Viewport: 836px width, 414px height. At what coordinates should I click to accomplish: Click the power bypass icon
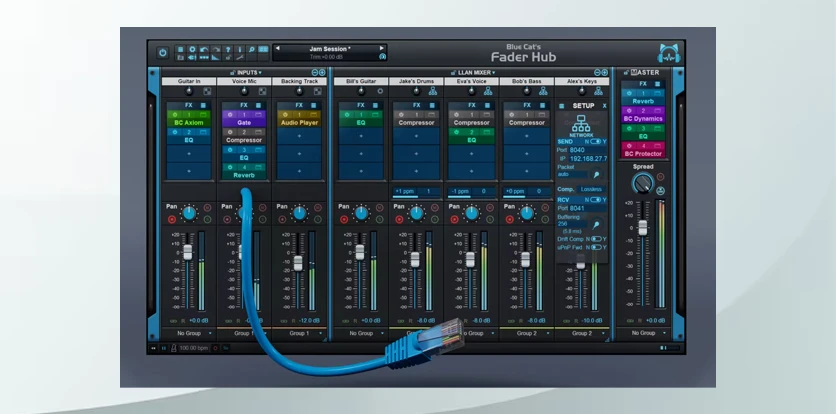163,53
